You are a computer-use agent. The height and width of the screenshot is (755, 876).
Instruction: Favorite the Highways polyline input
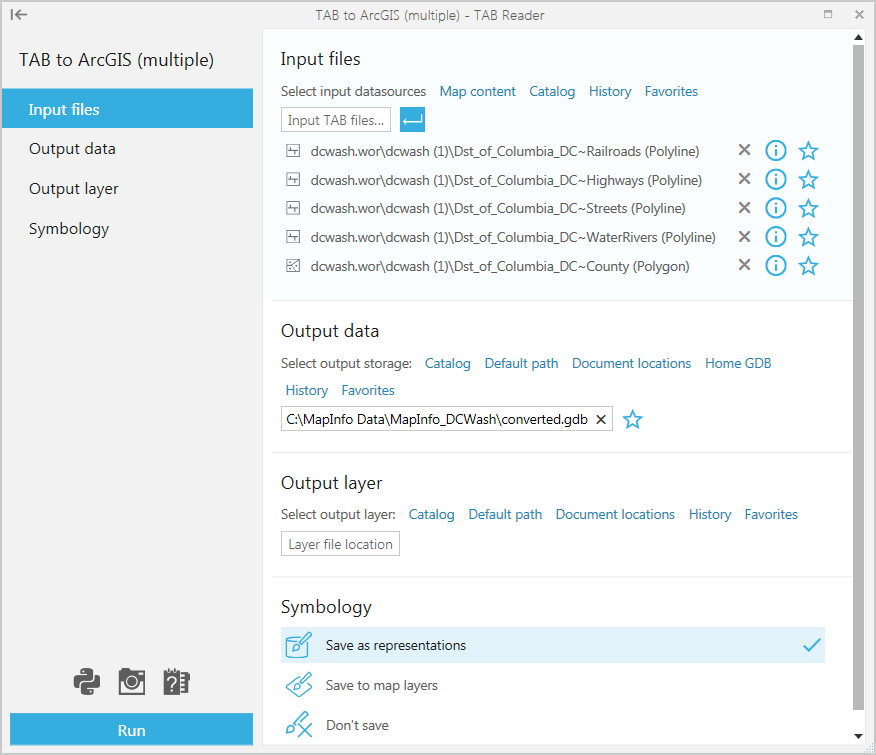click(809, 180)
